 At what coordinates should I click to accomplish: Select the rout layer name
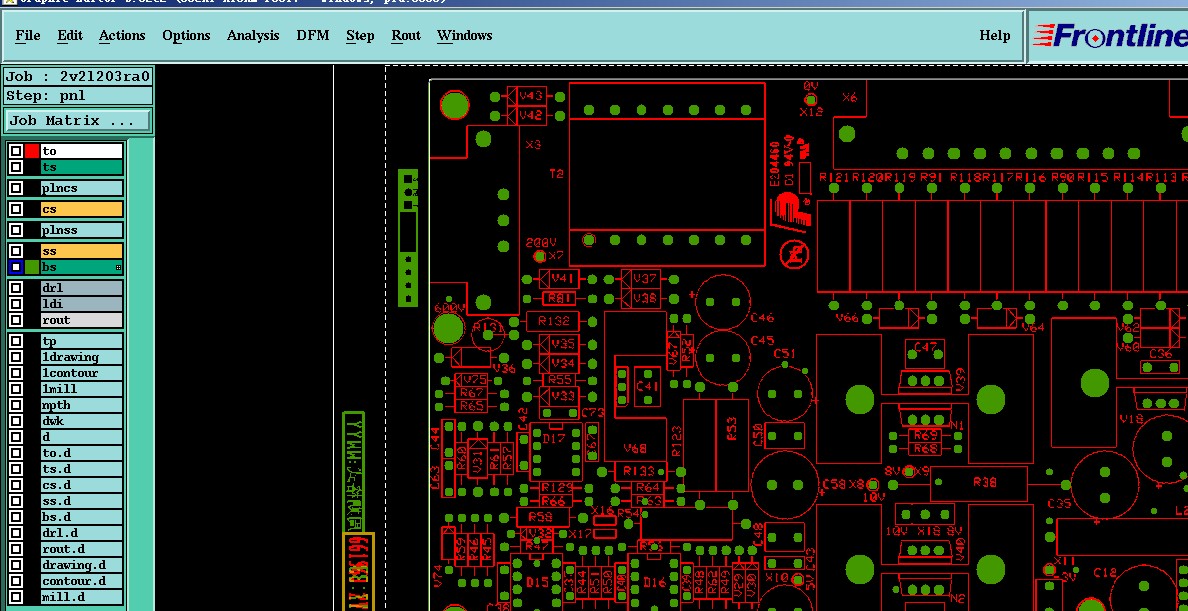(82, 320)
